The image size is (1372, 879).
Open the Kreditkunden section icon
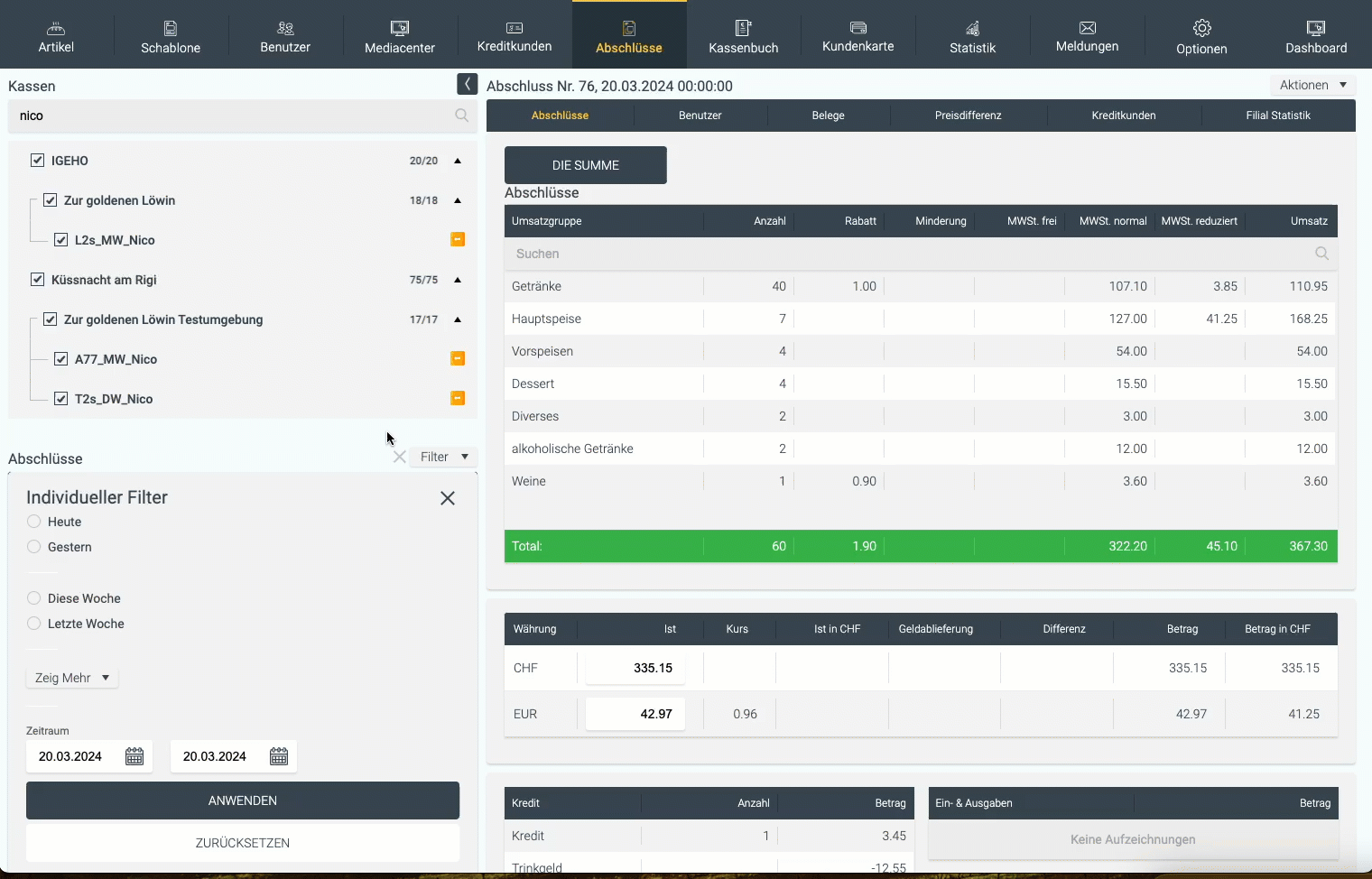(x=514, y=28)
